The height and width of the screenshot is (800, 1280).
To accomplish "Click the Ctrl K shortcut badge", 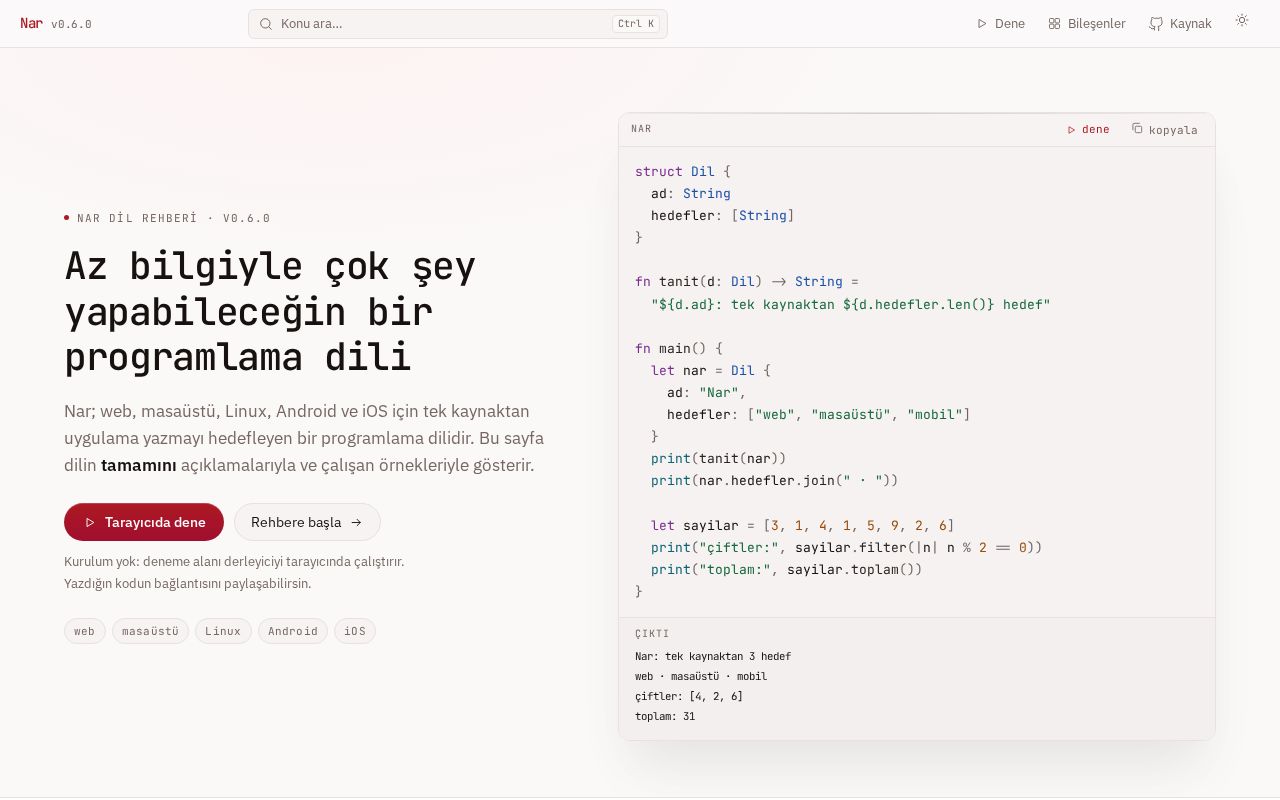I will click(x=636, y=24).
